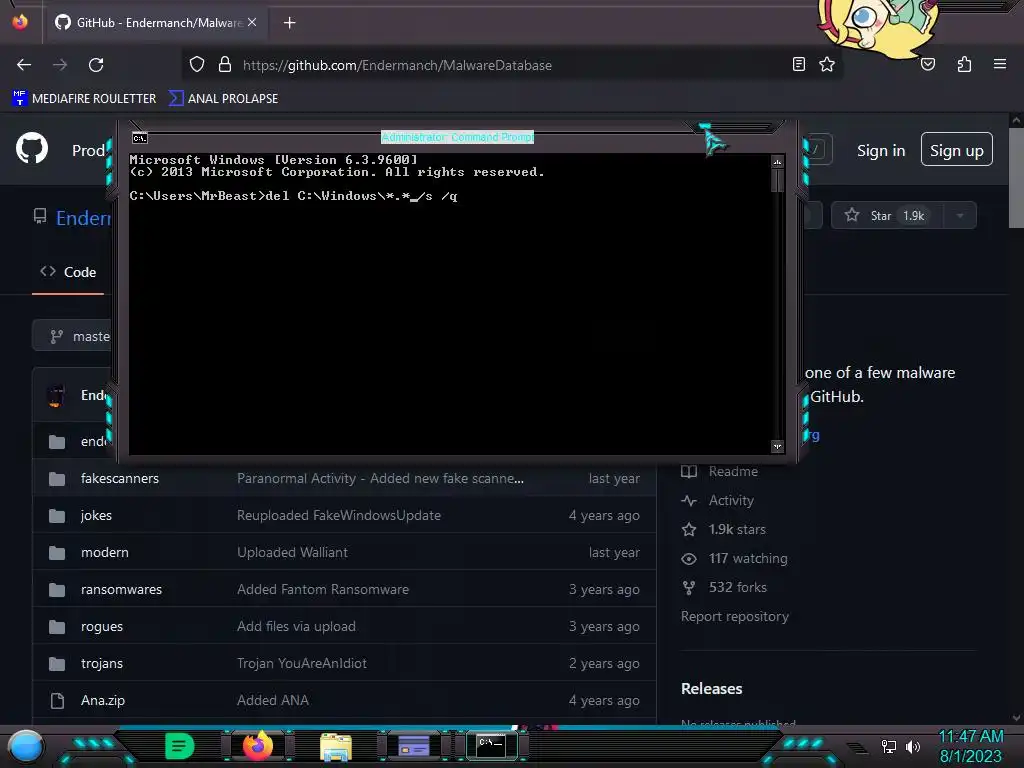Close the GitHub Endermanch browser tab

[x=252, y=22]
